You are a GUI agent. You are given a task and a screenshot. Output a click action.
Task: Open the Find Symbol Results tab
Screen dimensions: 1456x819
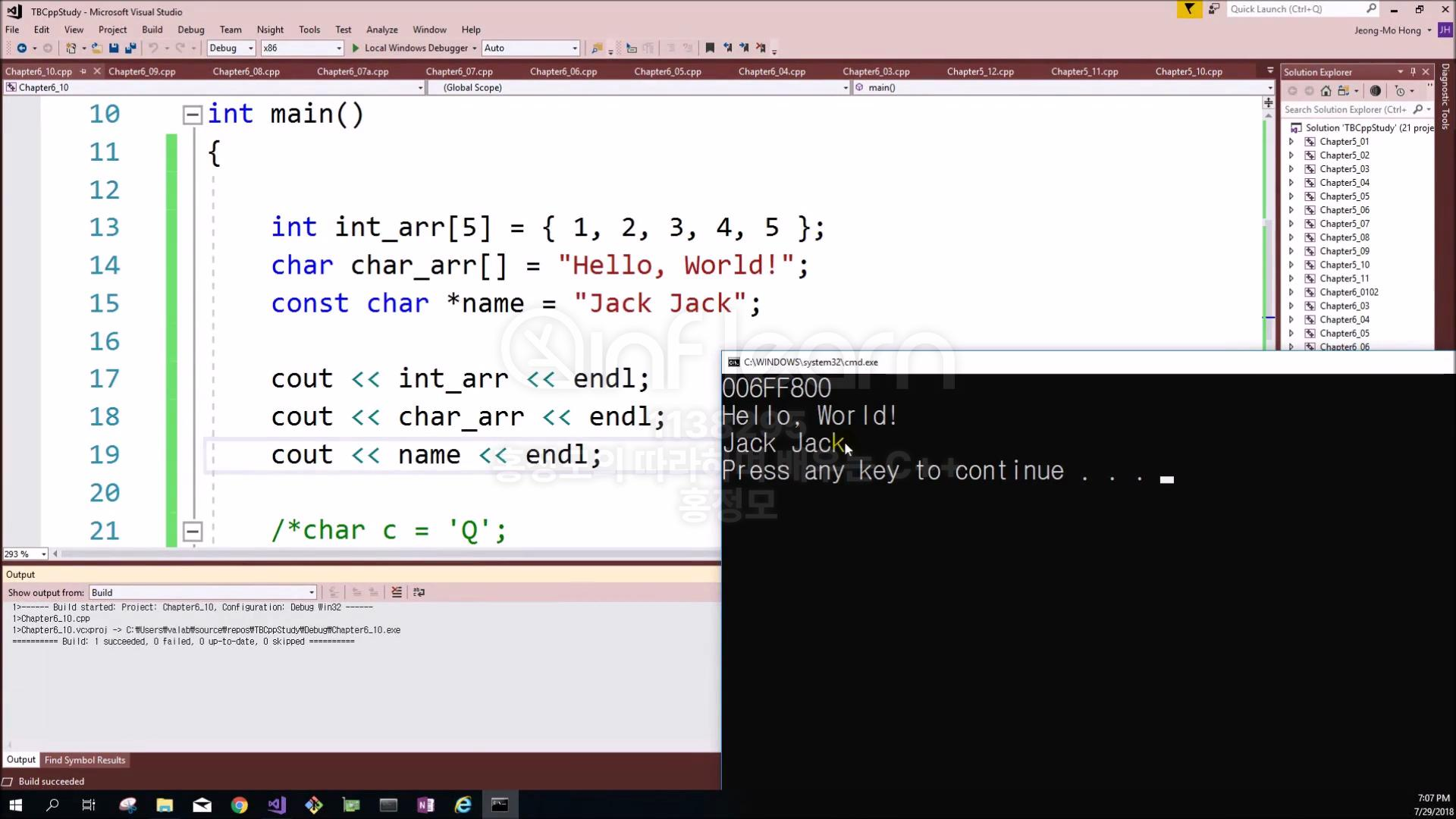[85, 760]
